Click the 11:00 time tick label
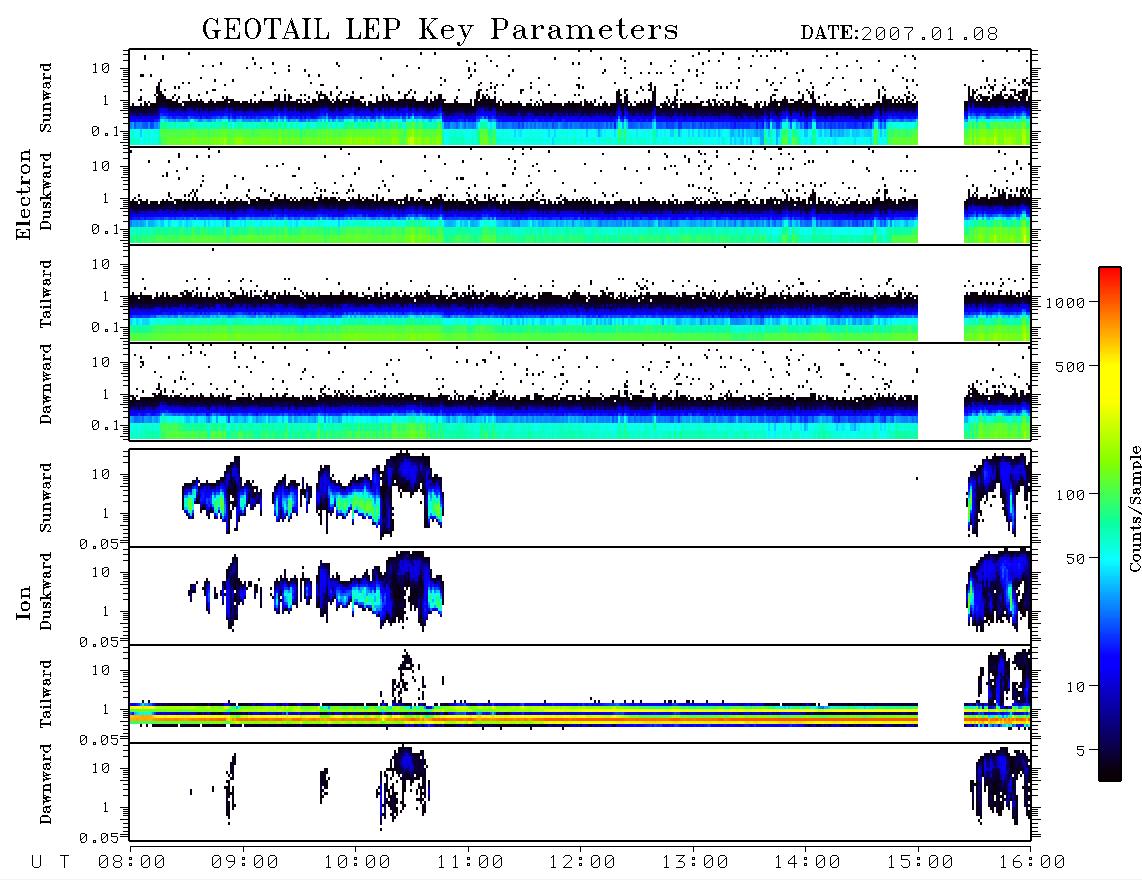 [x=469, y=862]
